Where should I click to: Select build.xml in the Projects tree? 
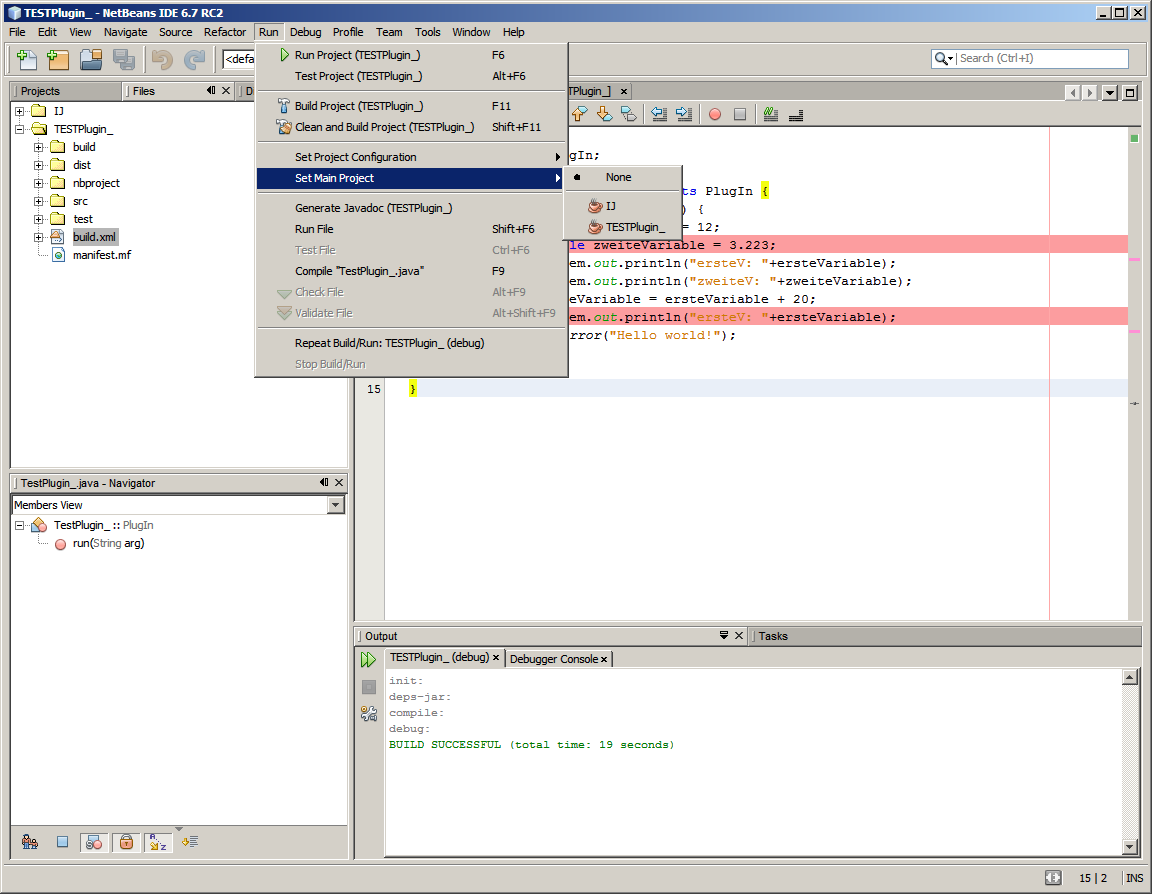(x=95, y=237)
